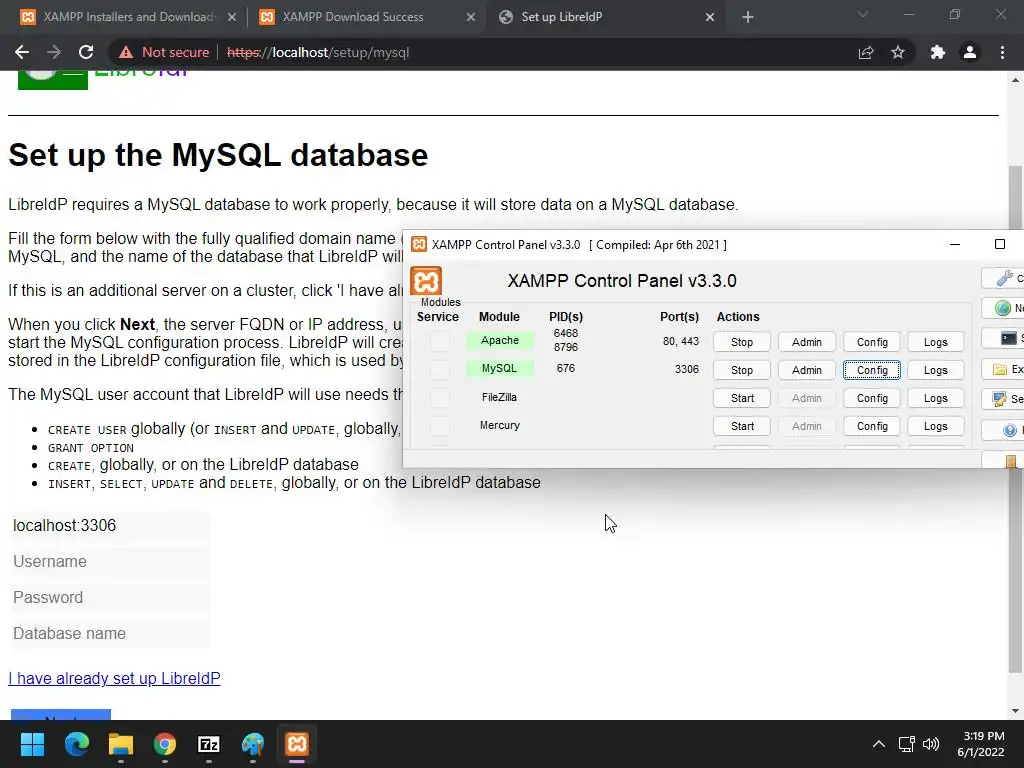Launch Microsoft Edge from the taskbar
This screenshot has height=768, width=1024.
[76, 744]
